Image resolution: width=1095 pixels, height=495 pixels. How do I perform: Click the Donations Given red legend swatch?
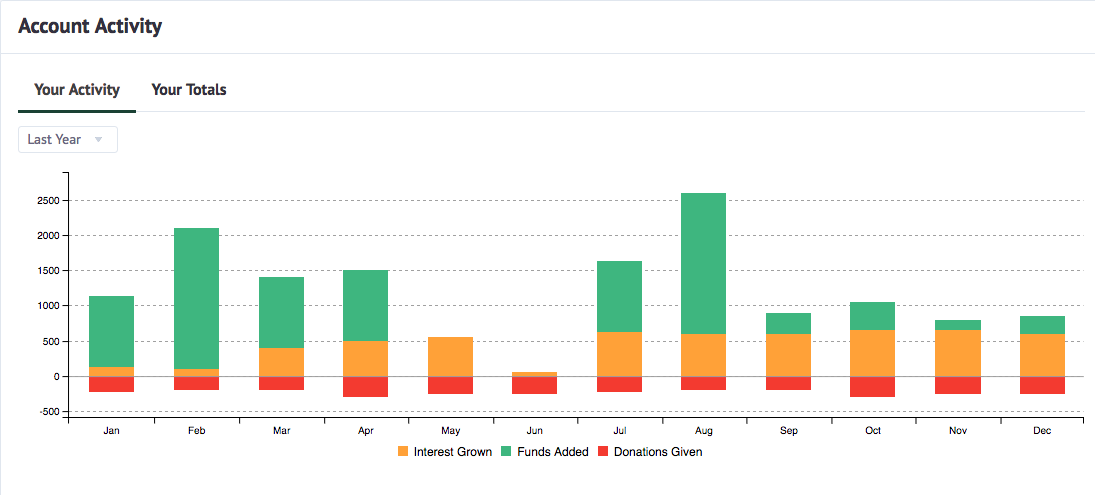[603, 452]
